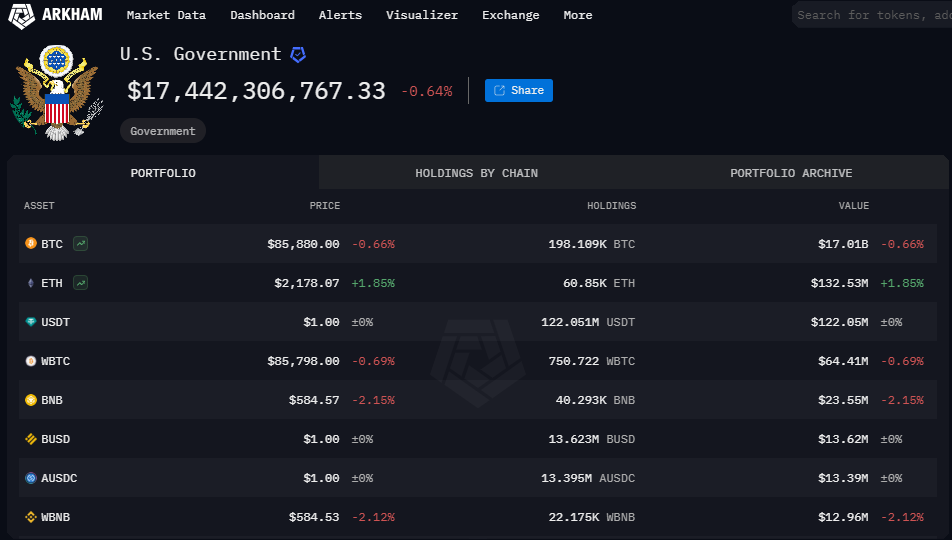Sort by the Holdings column header
952x540 pixels.
pyautogui.click(x=611, y=206)
